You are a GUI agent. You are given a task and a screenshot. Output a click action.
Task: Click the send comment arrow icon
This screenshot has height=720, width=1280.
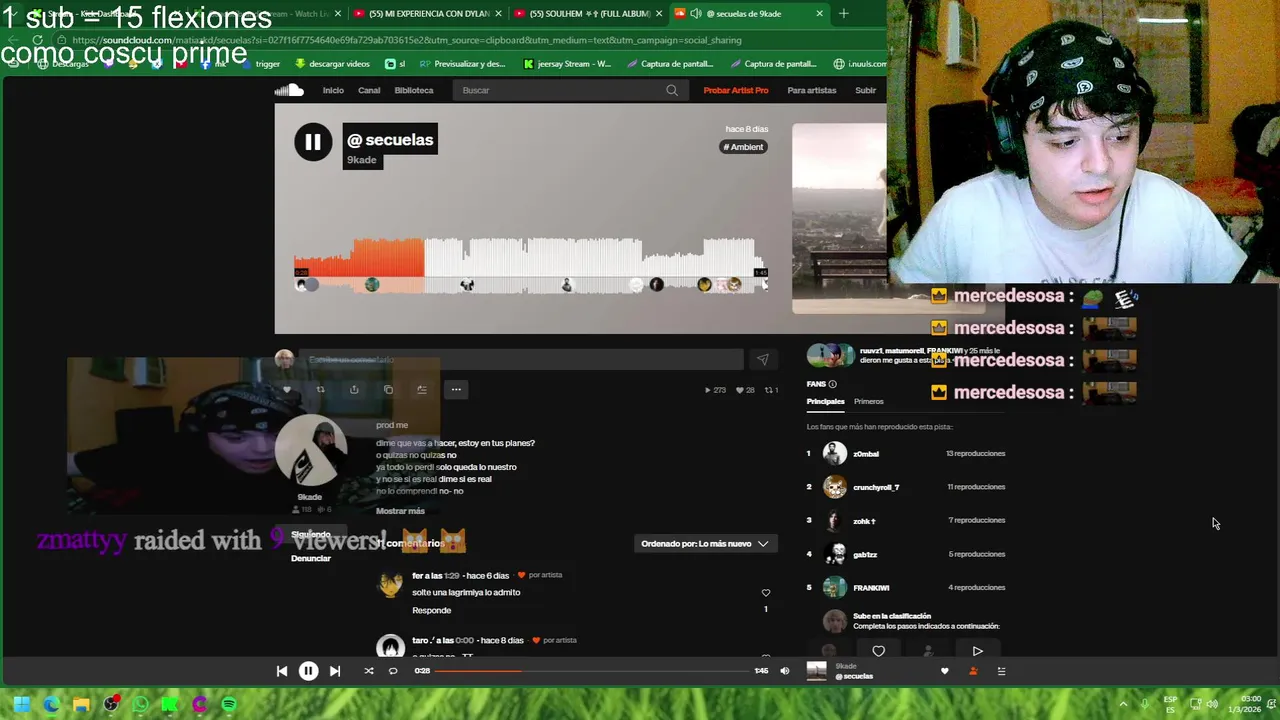762,359
